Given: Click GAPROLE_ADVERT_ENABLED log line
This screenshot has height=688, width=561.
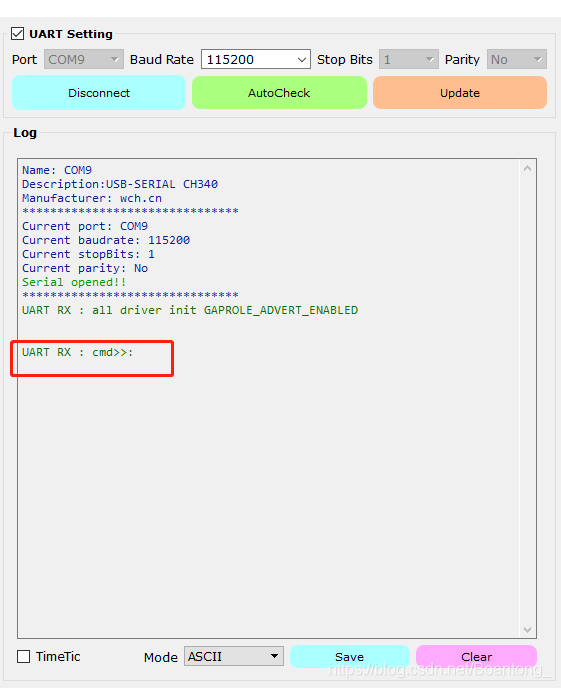Looking at the screenshot, I should click(x=190, y=310).
